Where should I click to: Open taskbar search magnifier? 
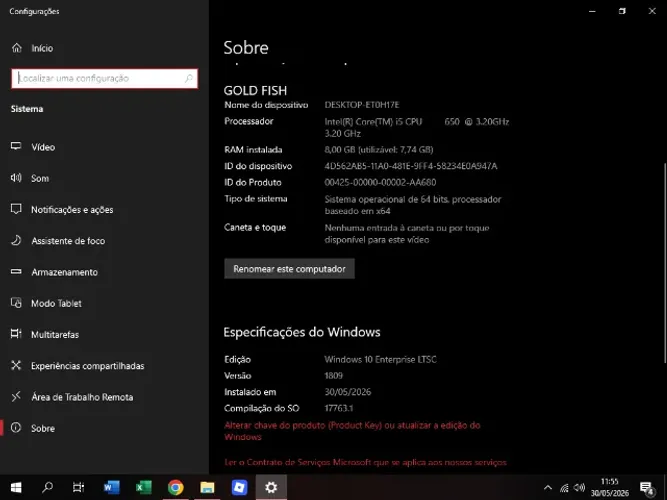48,487
